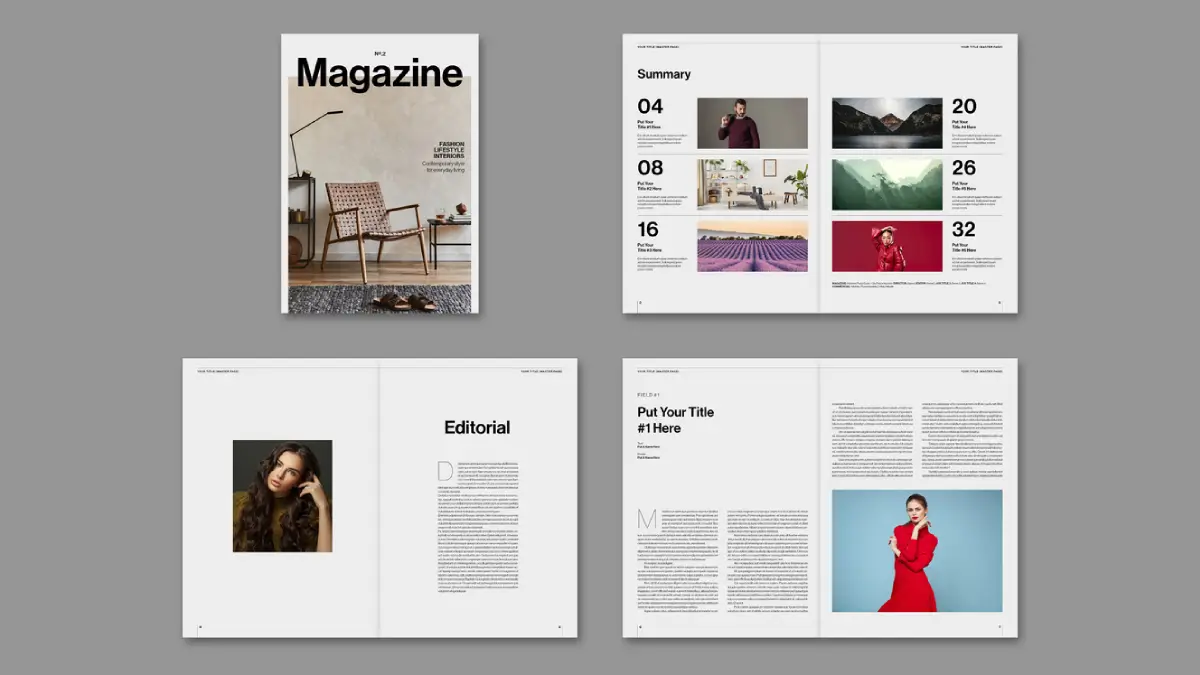Click the woman in red coat photo

pos(887,246)
